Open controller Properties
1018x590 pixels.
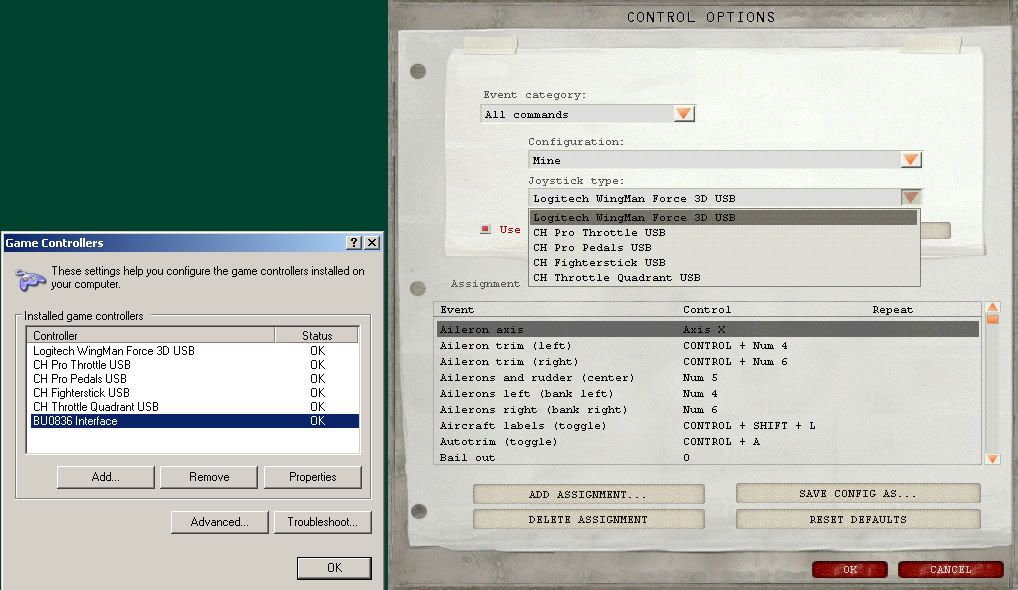tap(312, 477)
